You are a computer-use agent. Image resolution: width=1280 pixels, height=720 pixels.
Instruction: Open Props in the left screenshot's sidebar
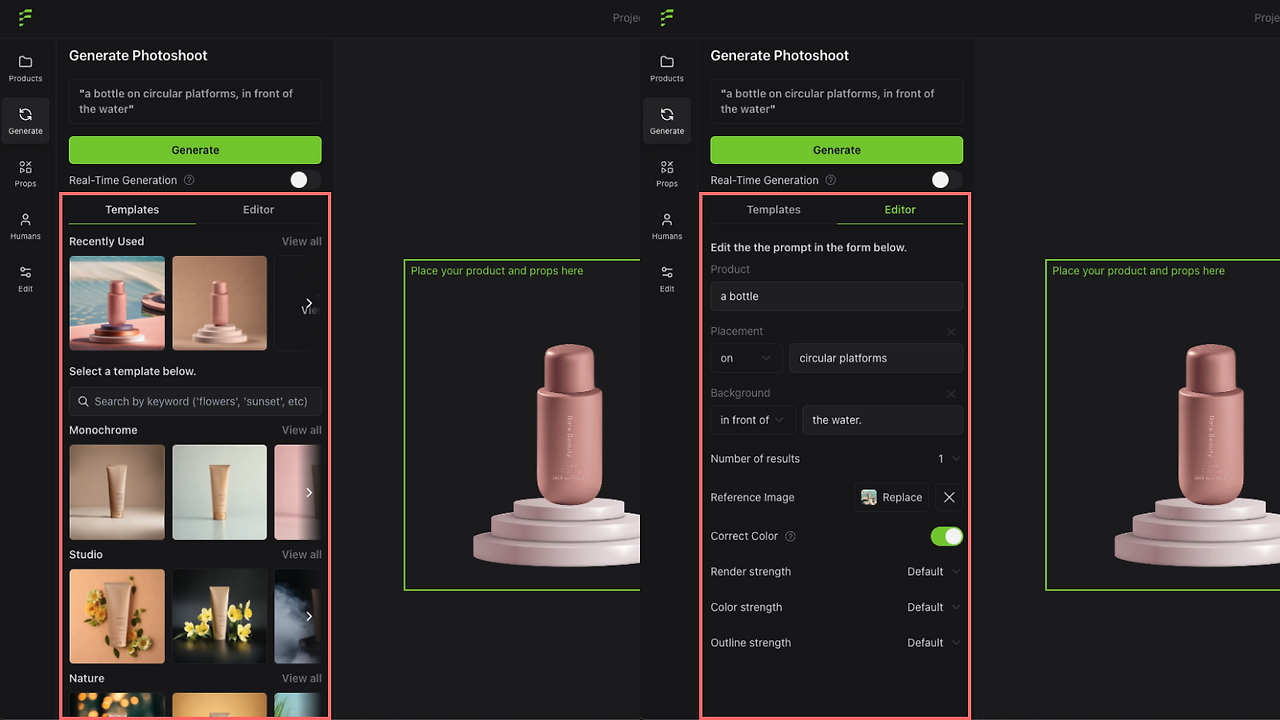(x=25, y=174)
